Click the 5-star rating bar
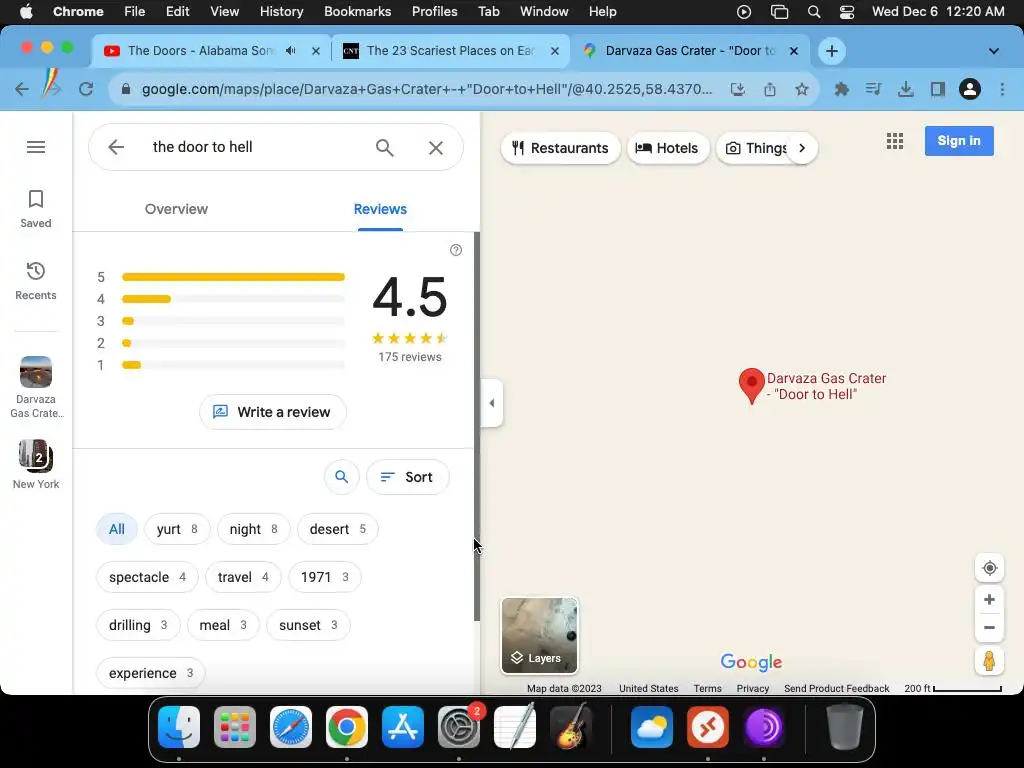The height and width of the screenshot is (768, 1024). coord(233,277)
